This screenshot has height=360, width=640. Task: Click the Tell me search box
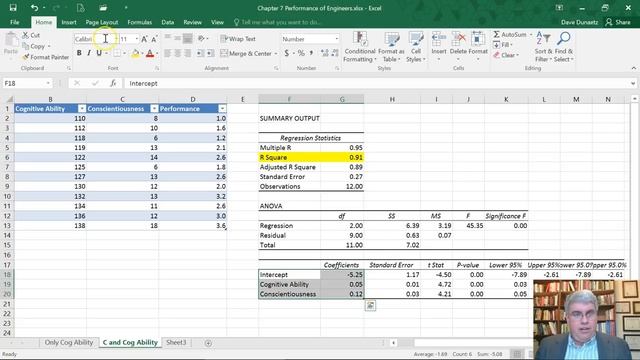point(278,22)
